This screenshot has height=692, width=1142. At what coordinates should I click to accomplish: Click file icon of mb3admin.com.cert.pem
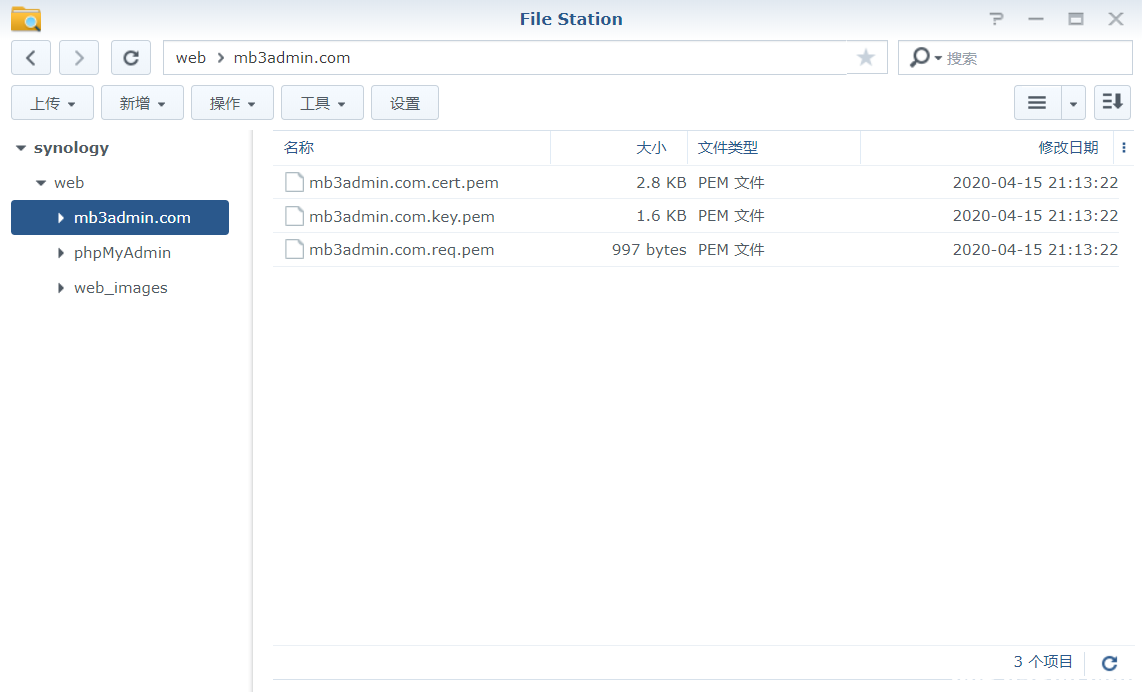[x=294, y=182]
